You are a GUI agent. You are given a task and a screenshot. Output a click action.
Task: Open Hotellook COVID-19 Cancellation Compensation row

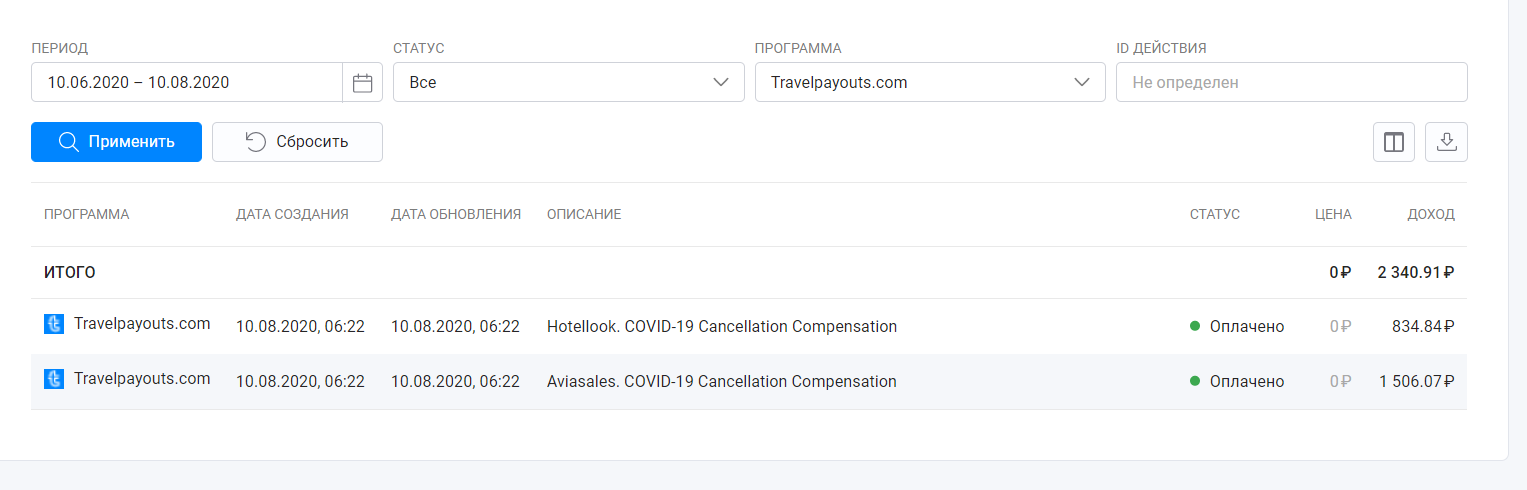721,326
